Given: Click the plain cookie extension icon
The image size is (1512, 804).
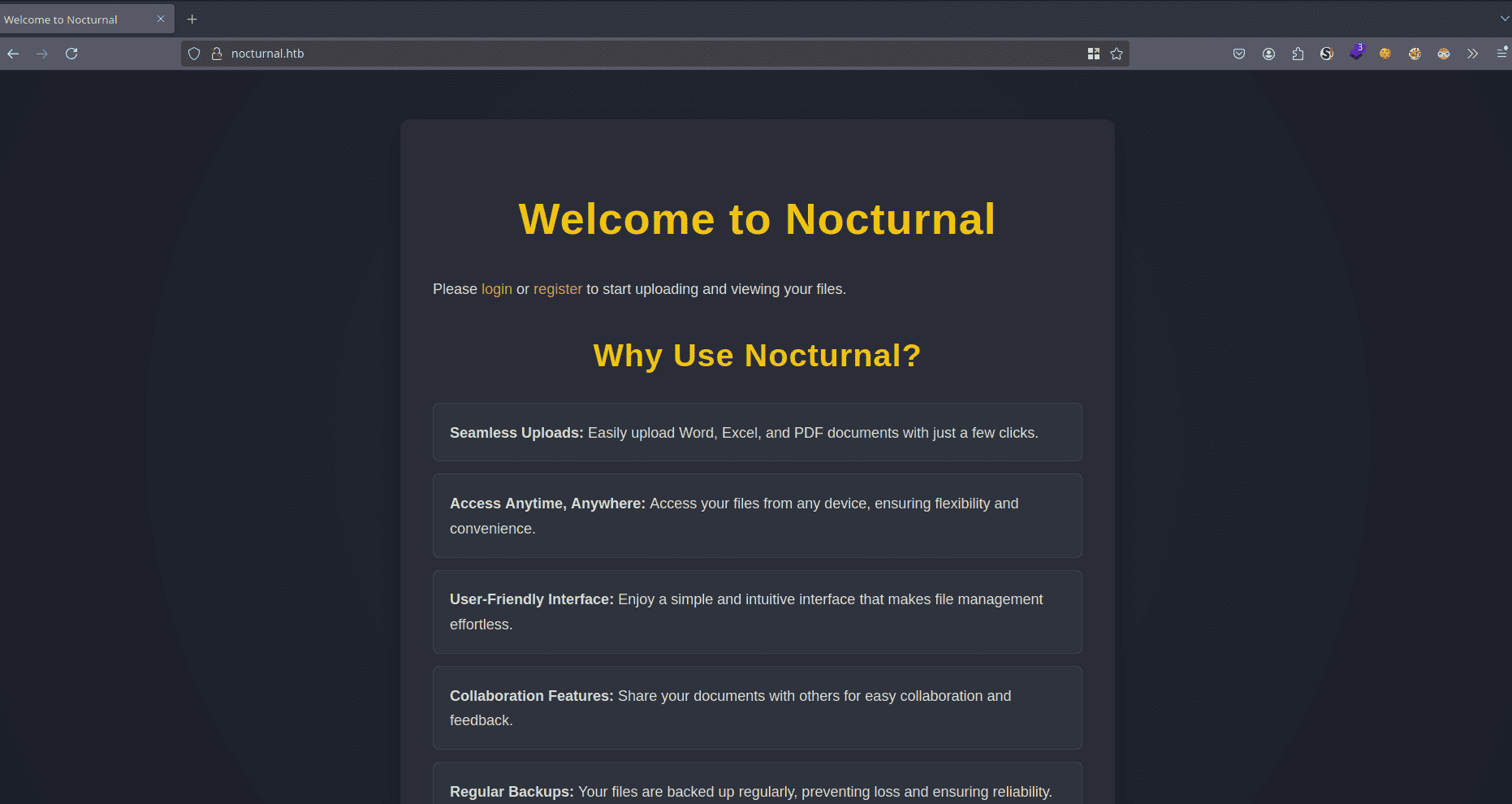Looking at the screenshot, I should tap(1385, 54).
